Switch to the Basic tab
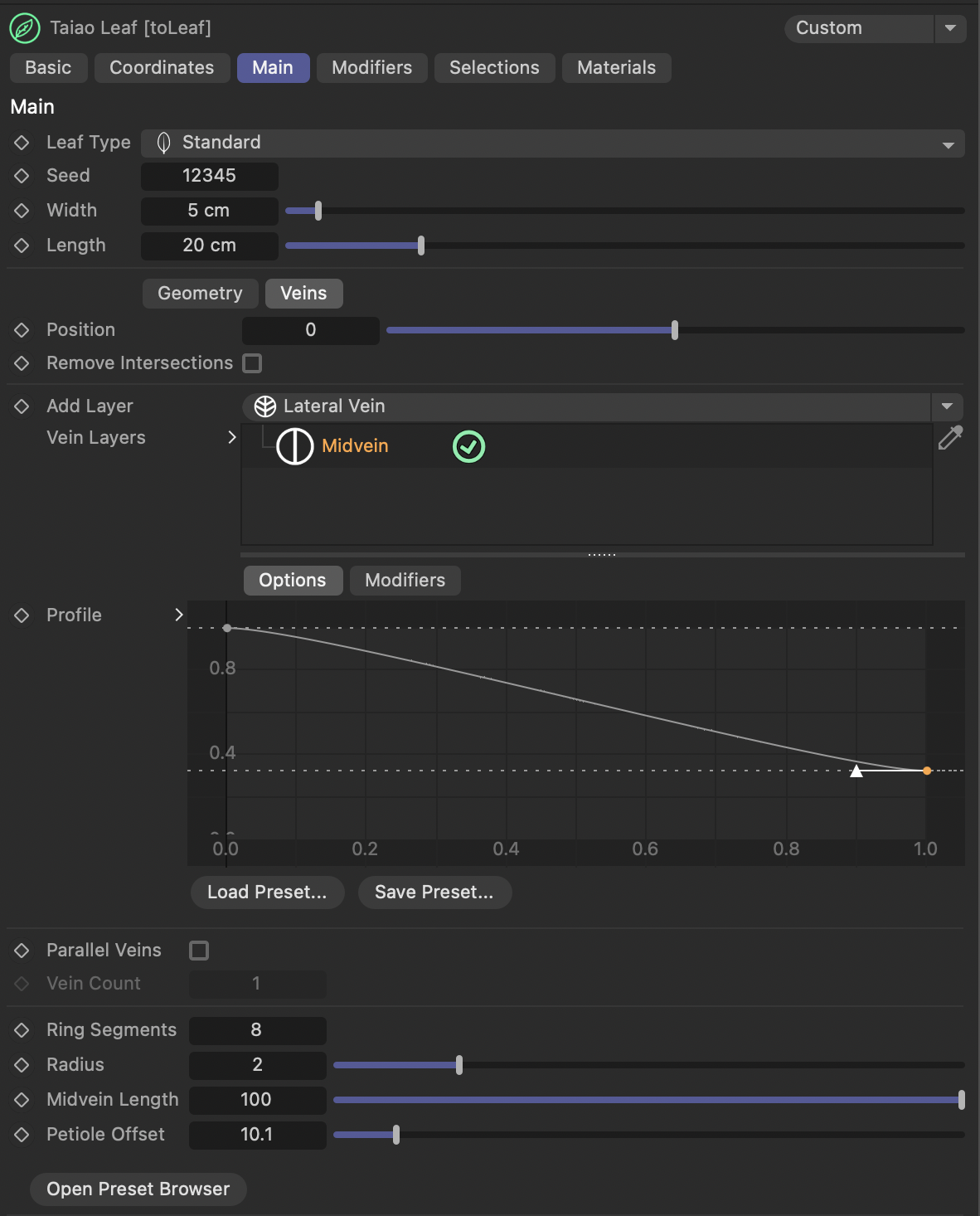 [x=48, y=68]
